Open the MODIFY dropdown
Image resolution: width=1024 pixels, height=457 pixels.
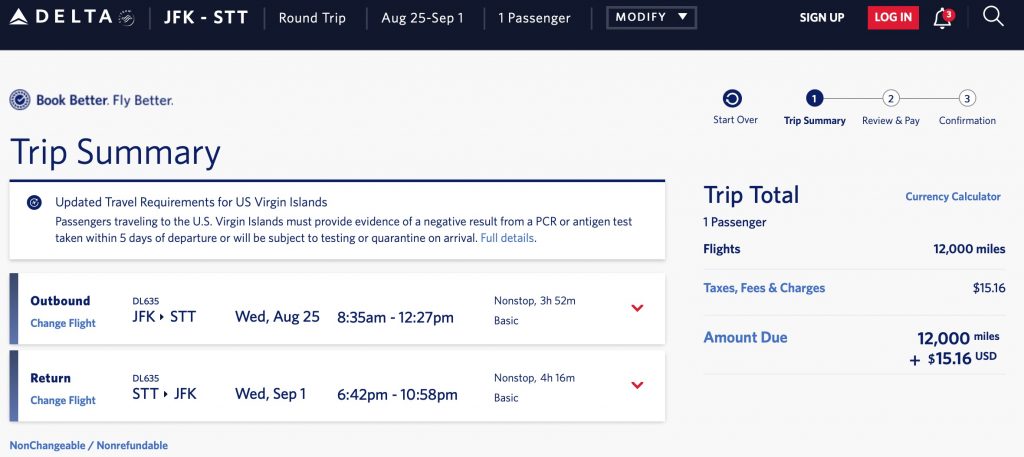tap(651, 18)
